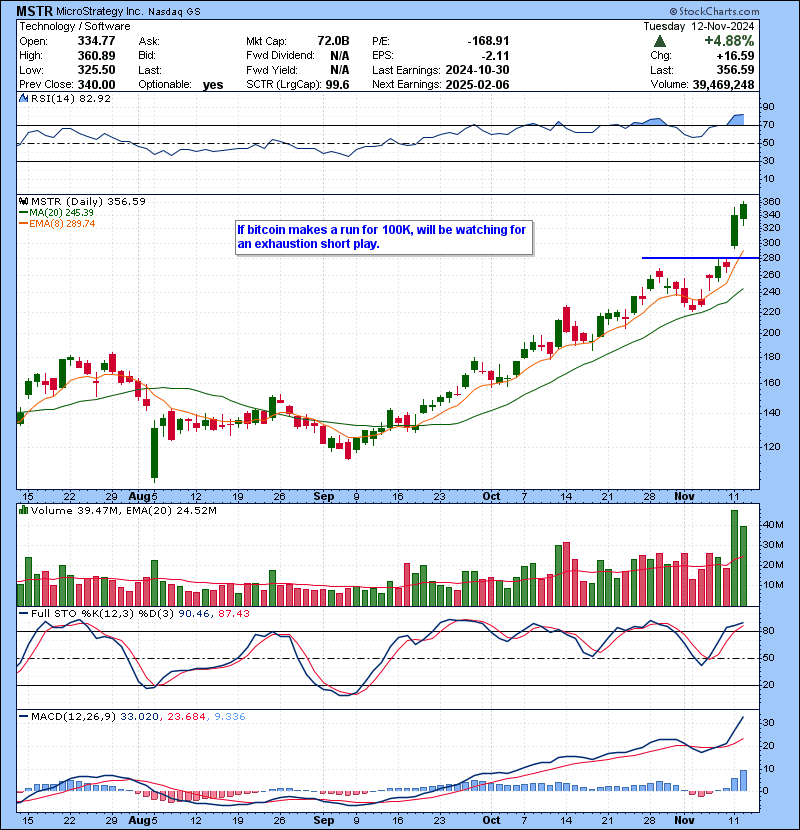This screenshot has height=830, width=800.
Task: Select the Low value 325.50
Action: (96, 70)
